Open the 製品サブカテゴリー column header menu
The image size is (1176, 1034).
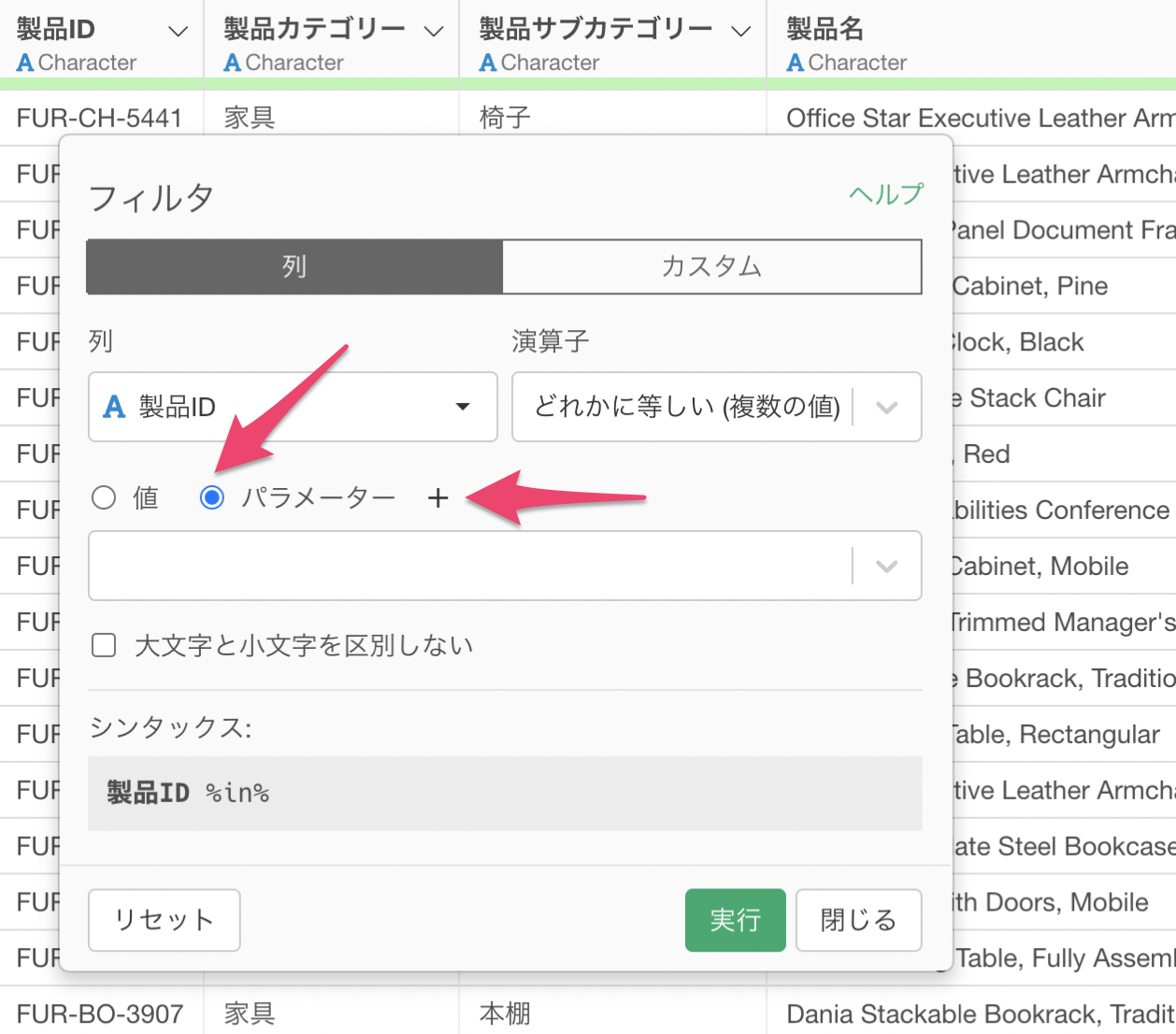point(741,32)
